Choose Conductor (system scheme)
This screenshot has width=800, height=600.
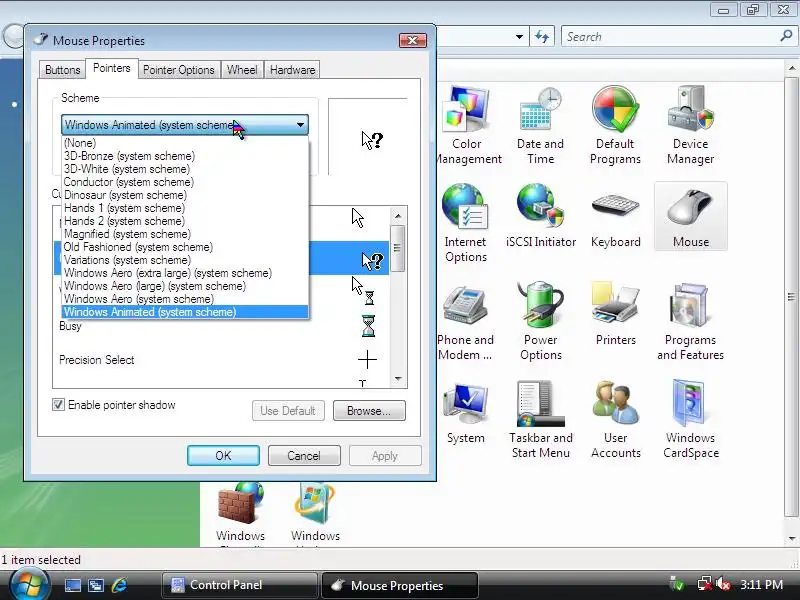185,182
